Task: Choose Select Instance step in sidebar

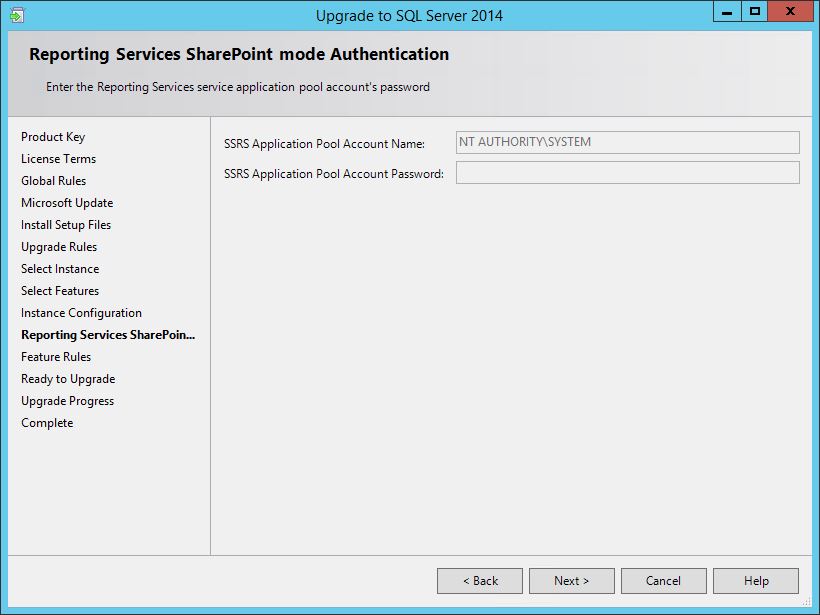Action: pos(60,269)
